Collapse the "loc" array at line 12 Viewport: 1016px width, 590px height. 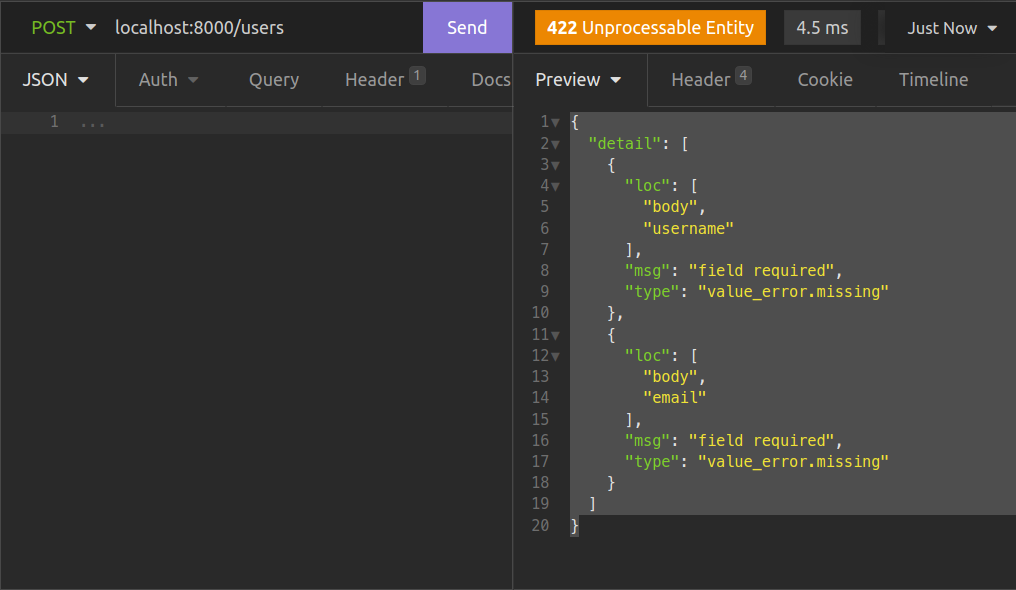555,356
